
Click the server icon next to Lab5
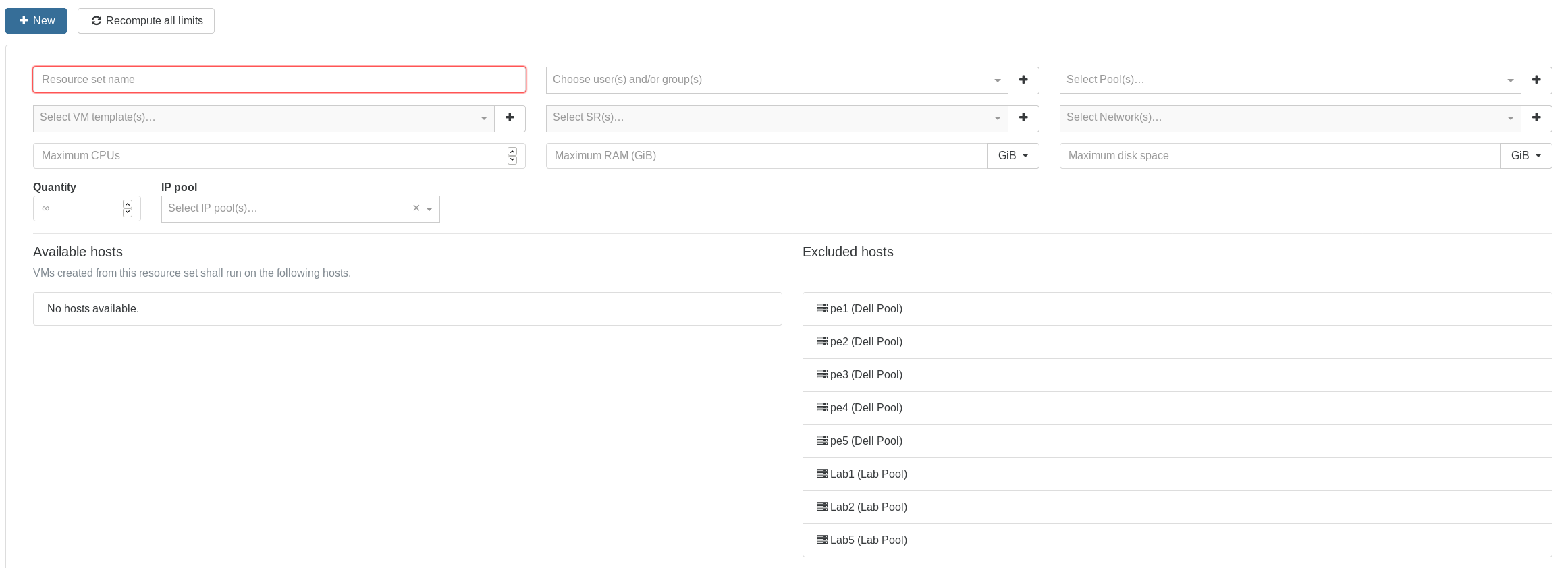(821, 540)
